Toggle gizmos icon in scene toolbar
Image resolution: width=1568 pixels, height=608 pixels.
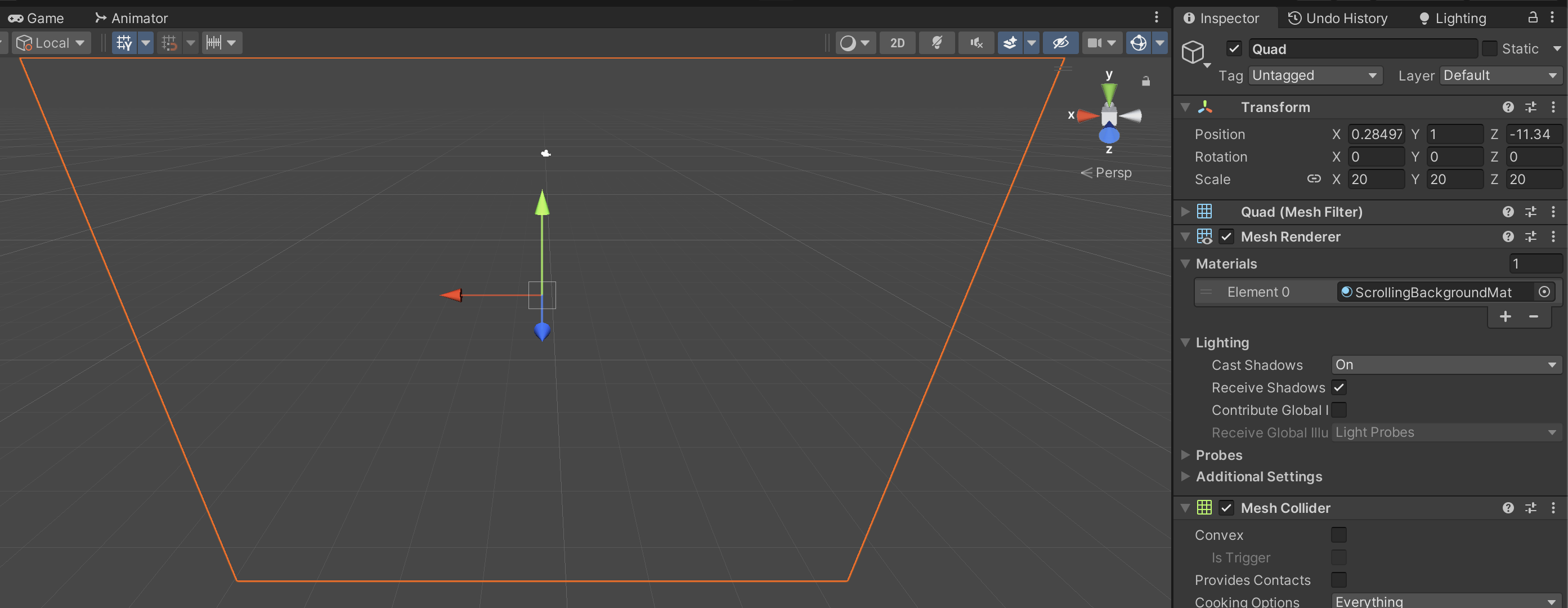click(1138, 43)
